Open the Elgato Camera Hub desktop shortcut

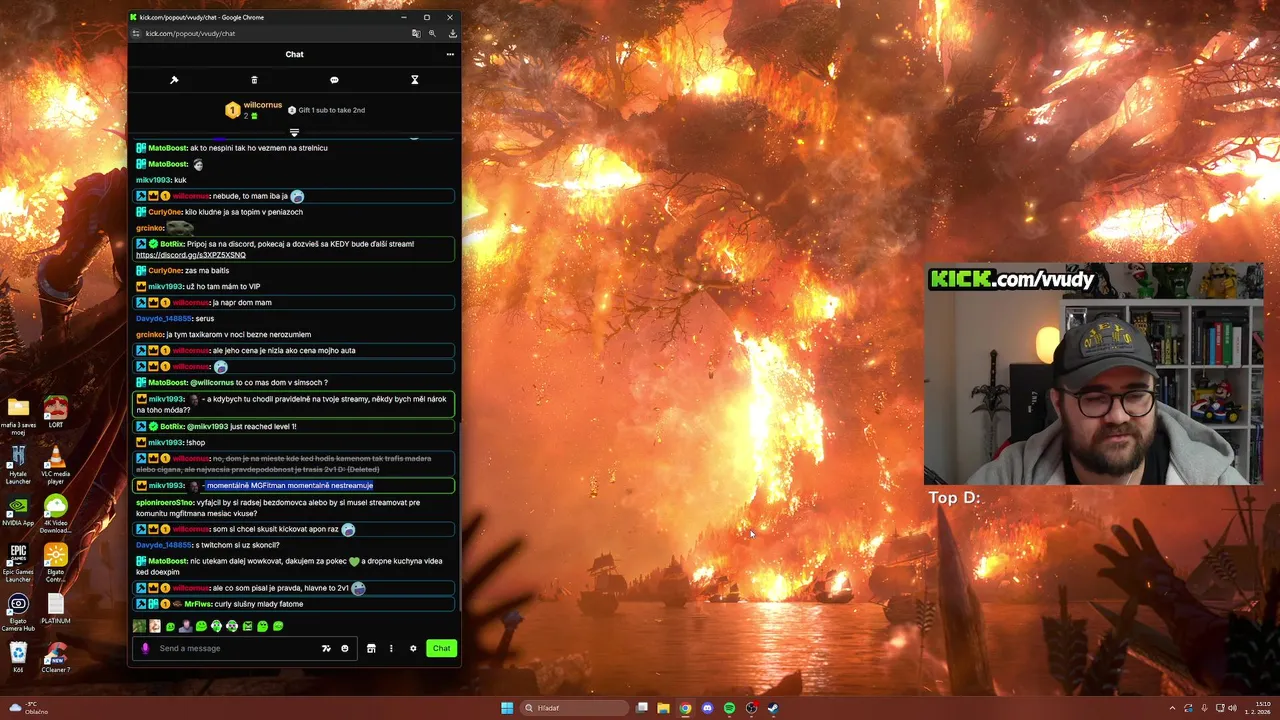click(18, 612)
